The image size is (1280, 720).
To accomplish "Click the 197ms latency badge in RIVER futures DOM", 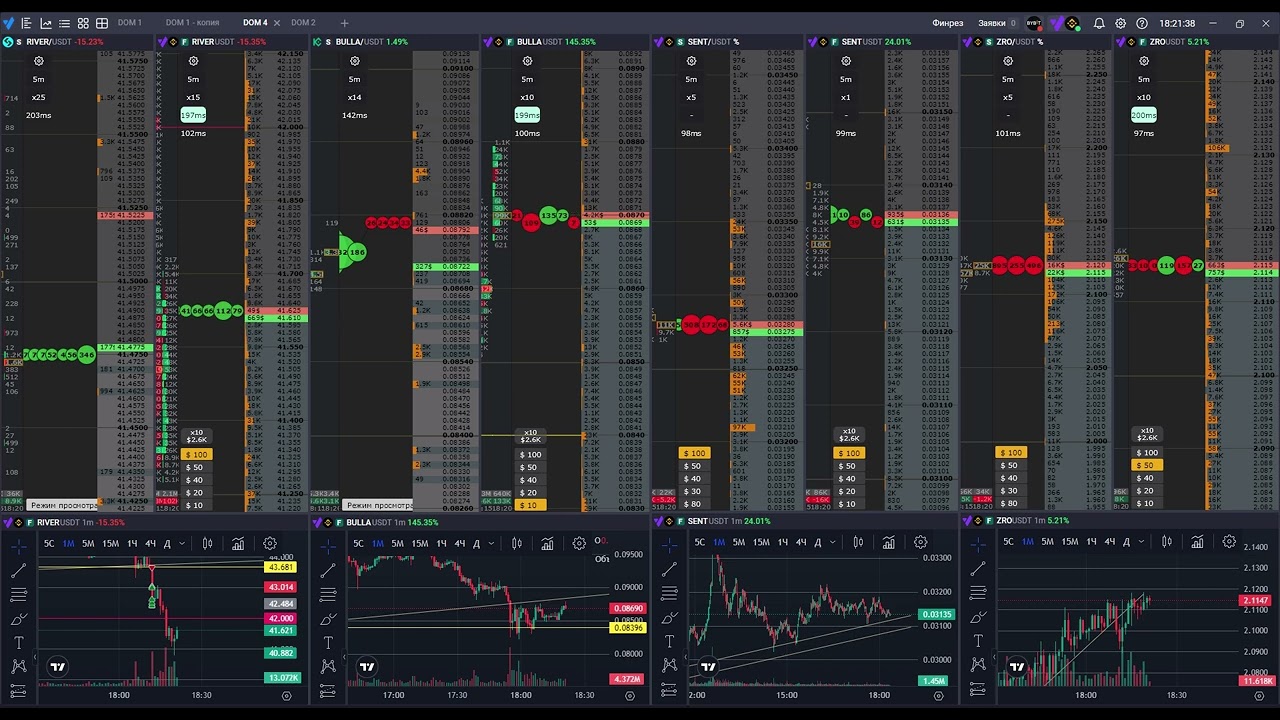I will click(193, 115).
